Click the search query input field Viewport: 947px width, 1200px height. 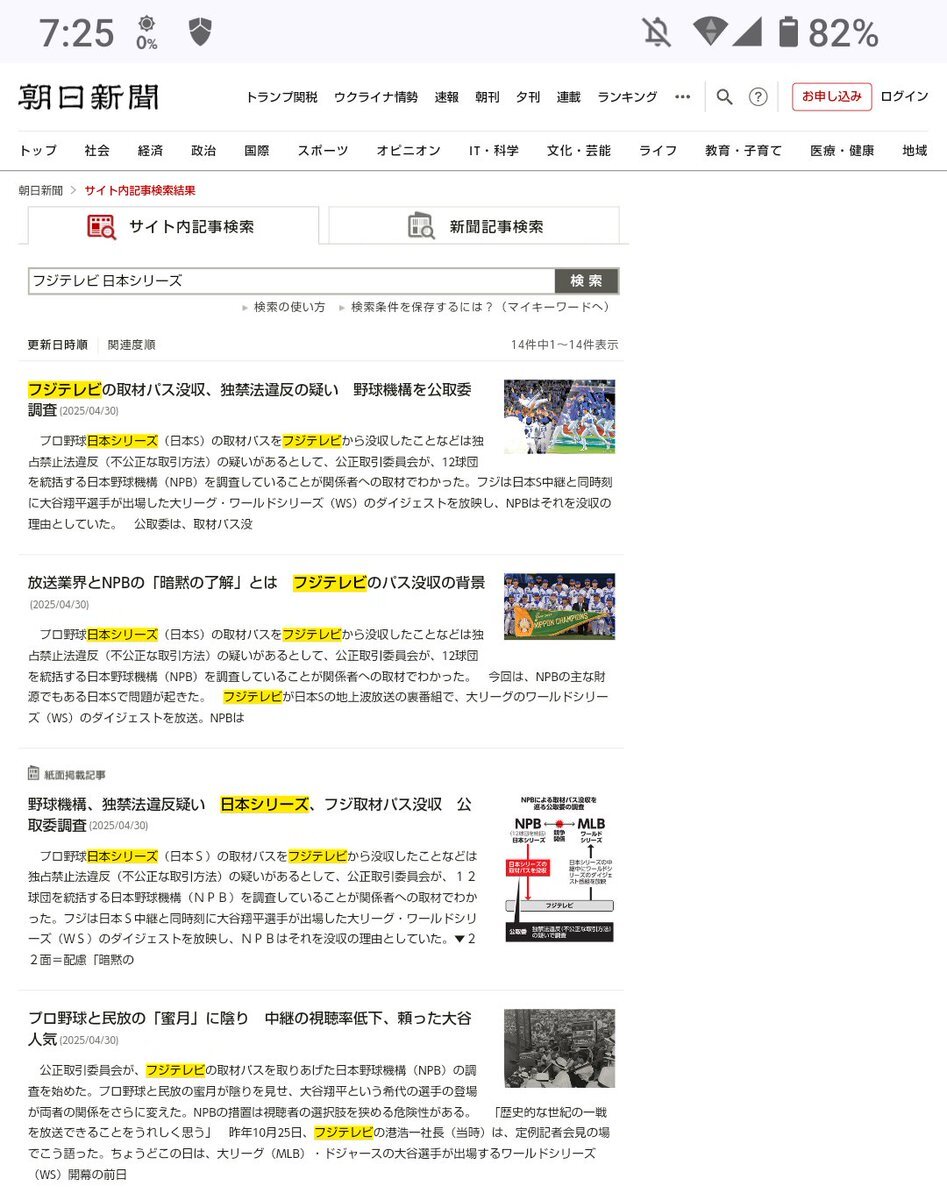[x=291, y=281]
